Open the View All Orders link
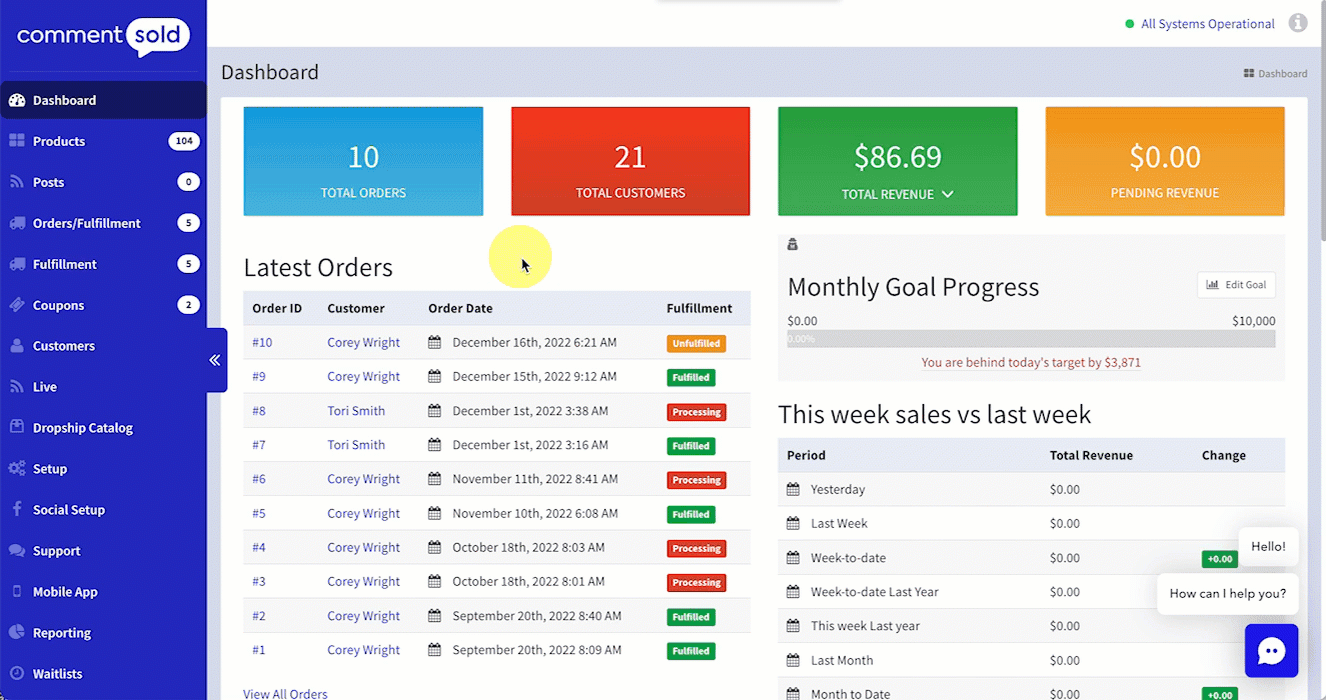 (285, 693)
